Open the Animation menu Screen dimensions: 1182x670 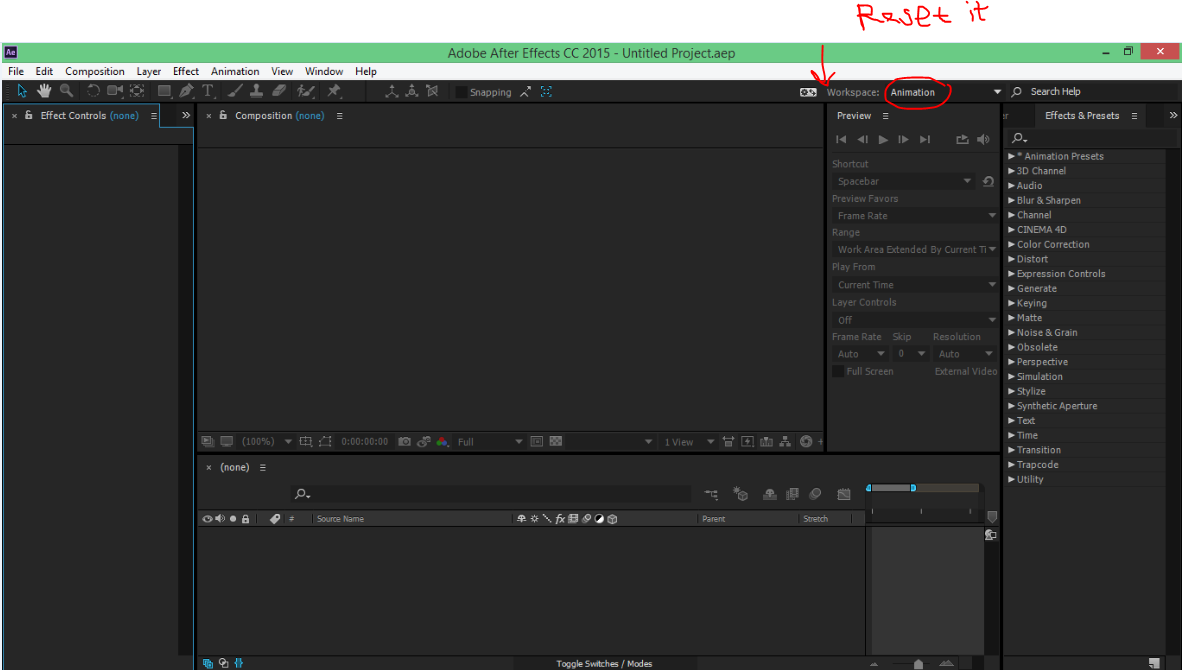coord(235,72)
